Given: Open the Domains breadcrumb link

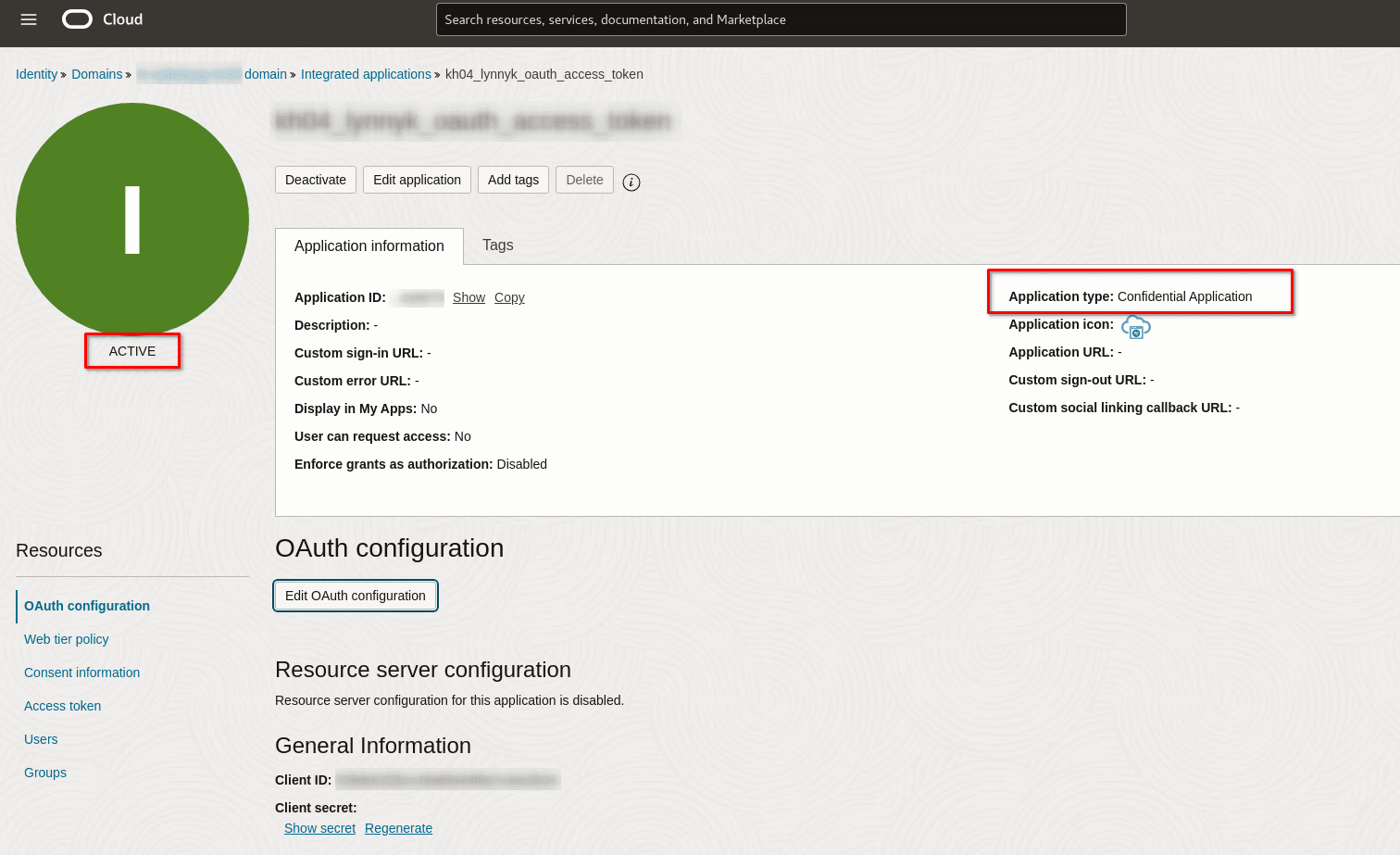Looking at the screenshot, I should (96, 74).
